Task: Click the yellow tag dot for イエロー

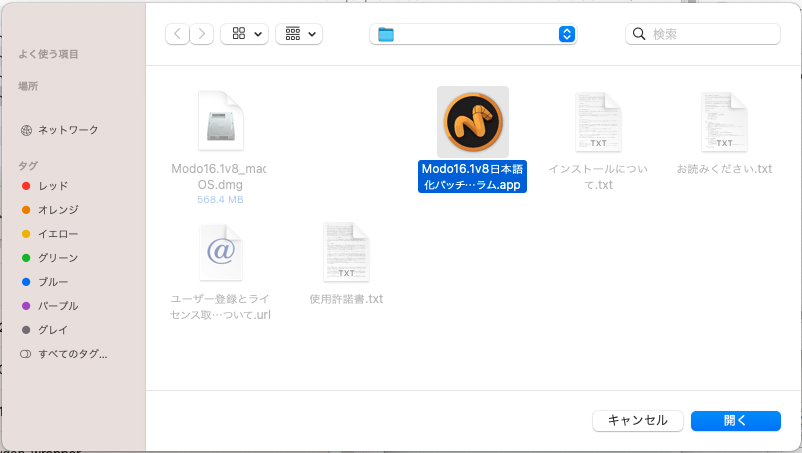Action: point(26,234)
